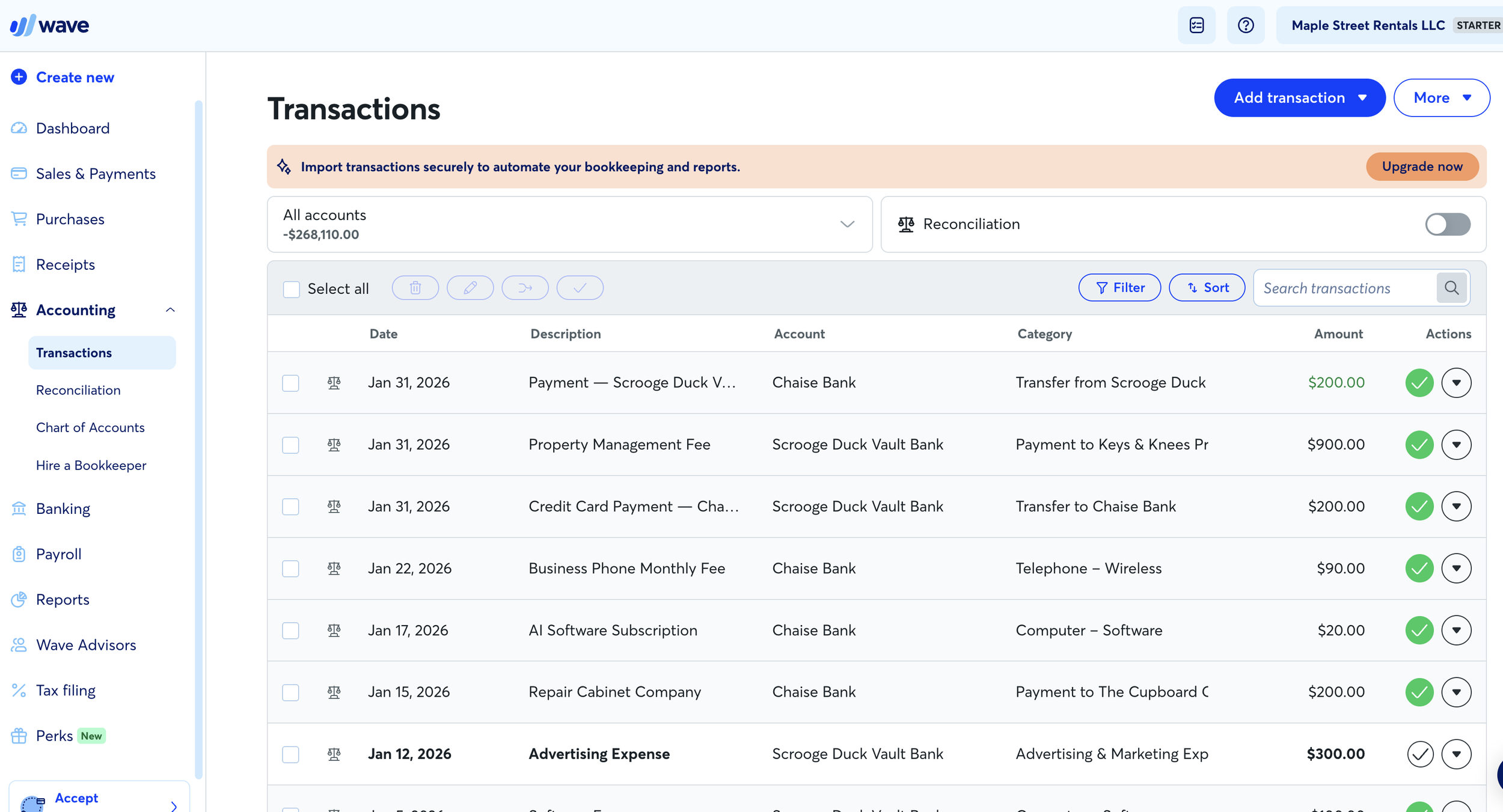Open the help question mark icon
1503x812 pixels.
pos(1246,25)
